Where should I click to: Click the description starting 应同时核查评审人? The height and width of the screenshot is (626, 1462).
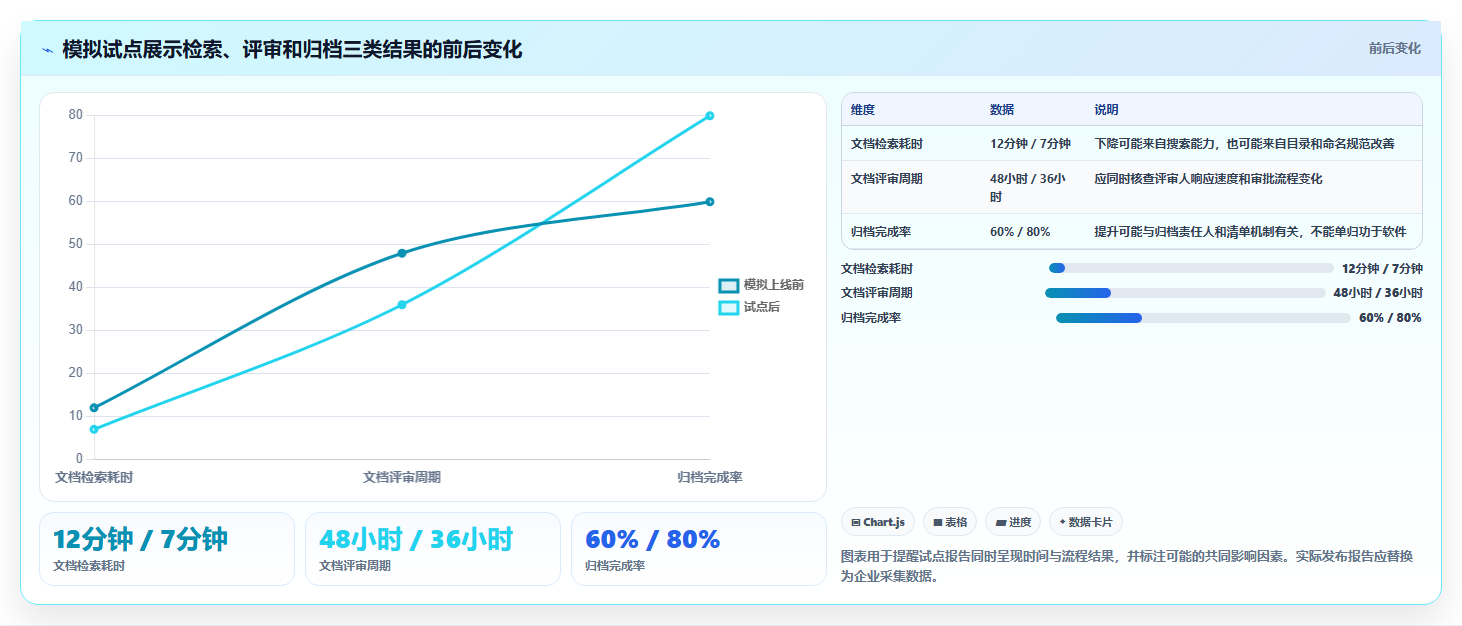[x=1209, y=179]
